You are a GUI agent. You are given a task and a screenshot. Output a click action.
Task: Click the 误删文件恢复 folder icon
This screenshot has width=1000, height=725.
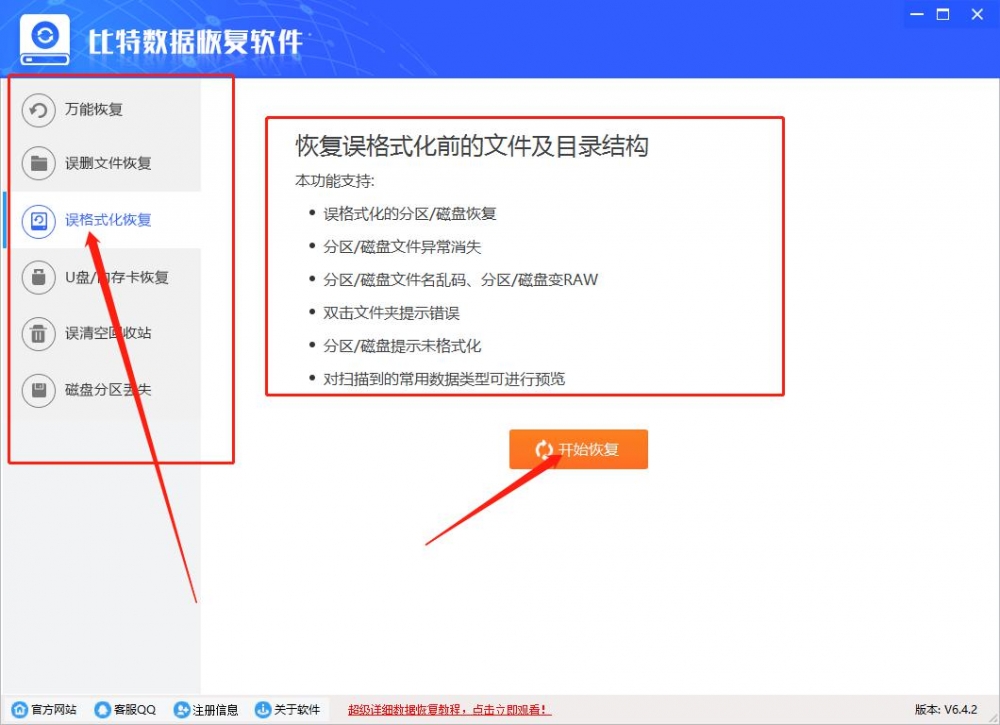pyautogui.click(x=38, y=163)
